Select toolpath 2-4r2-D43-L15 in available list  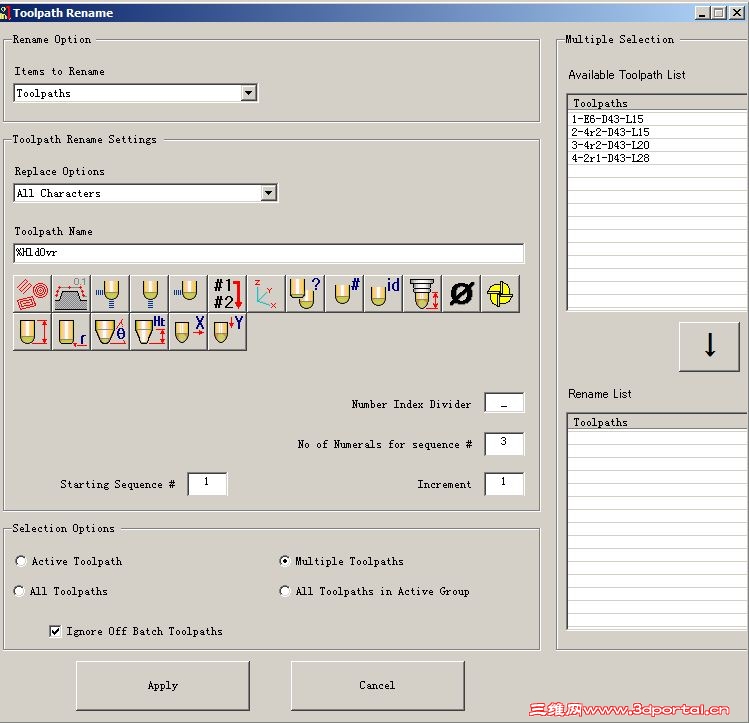(x=658, y=132)
